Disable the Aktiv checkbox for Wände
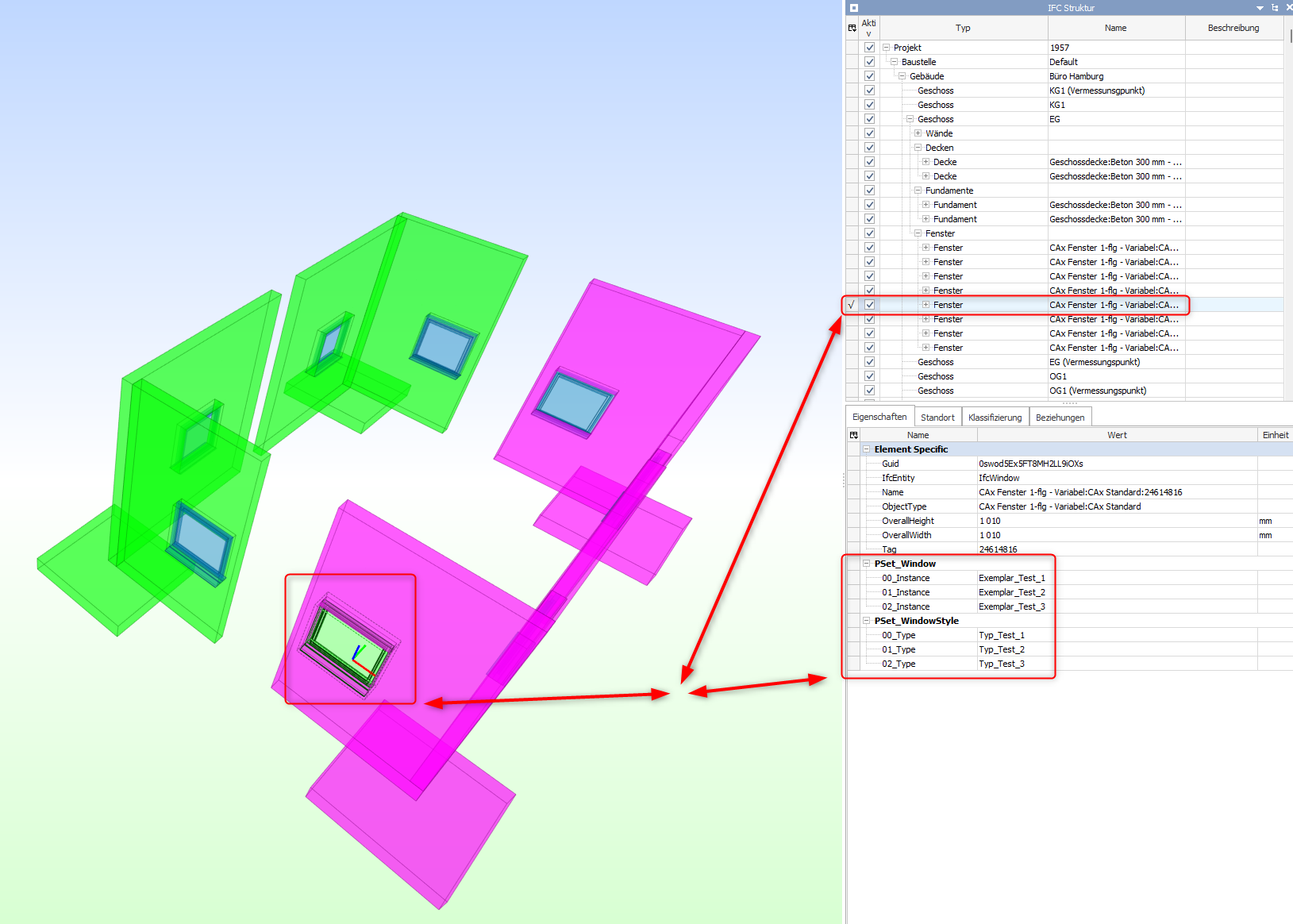The width and height of the screenshot is (1293, 924). point(869,133)
